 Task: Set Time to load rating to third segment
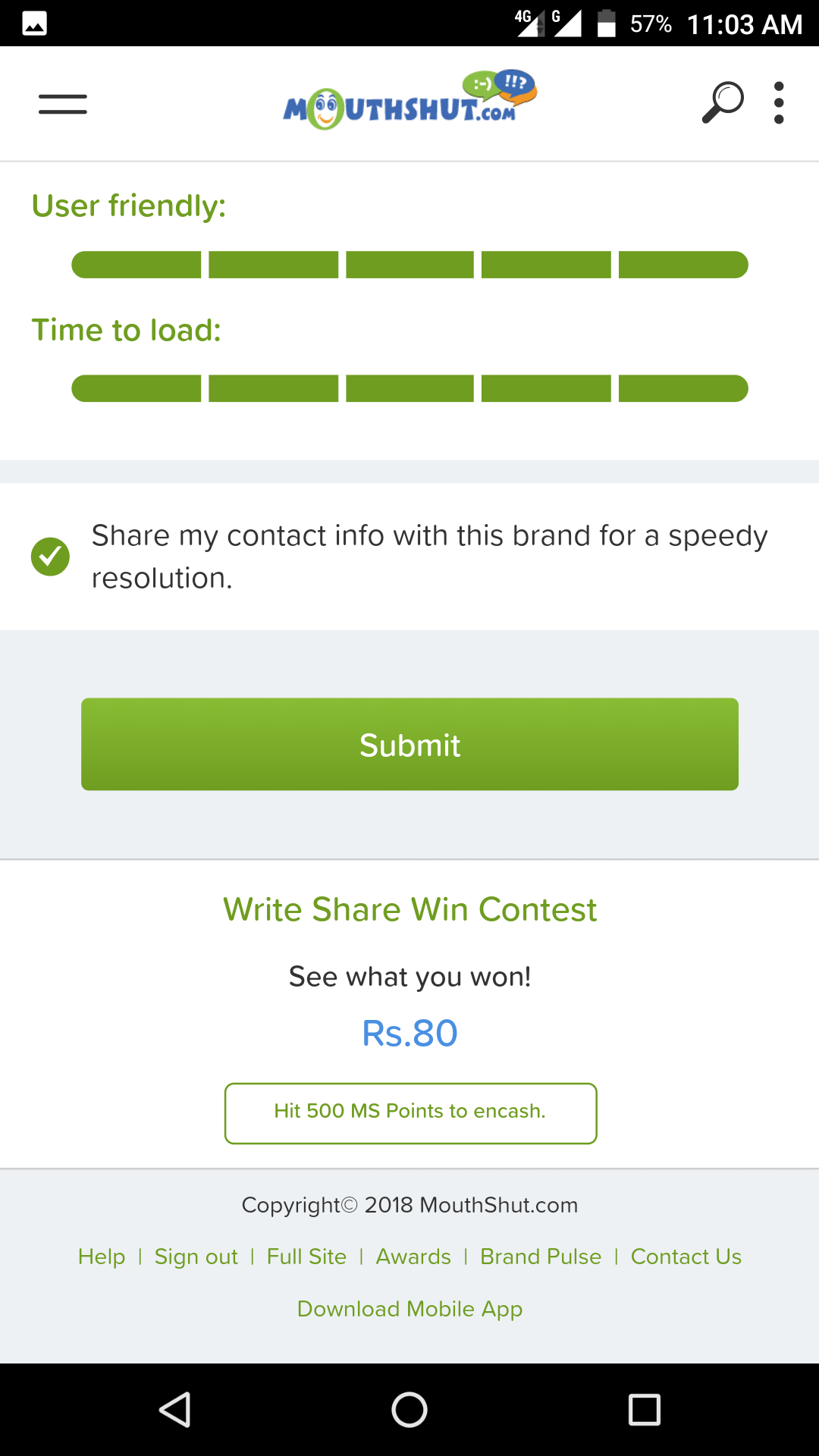click(409, 388)
